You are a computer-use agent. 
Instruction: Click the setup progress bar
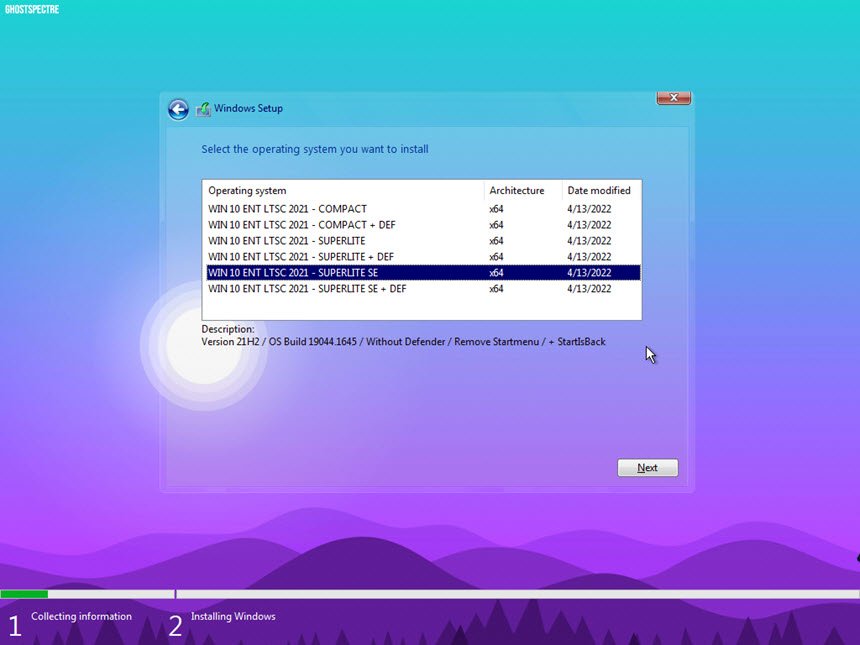click(430, 594)
